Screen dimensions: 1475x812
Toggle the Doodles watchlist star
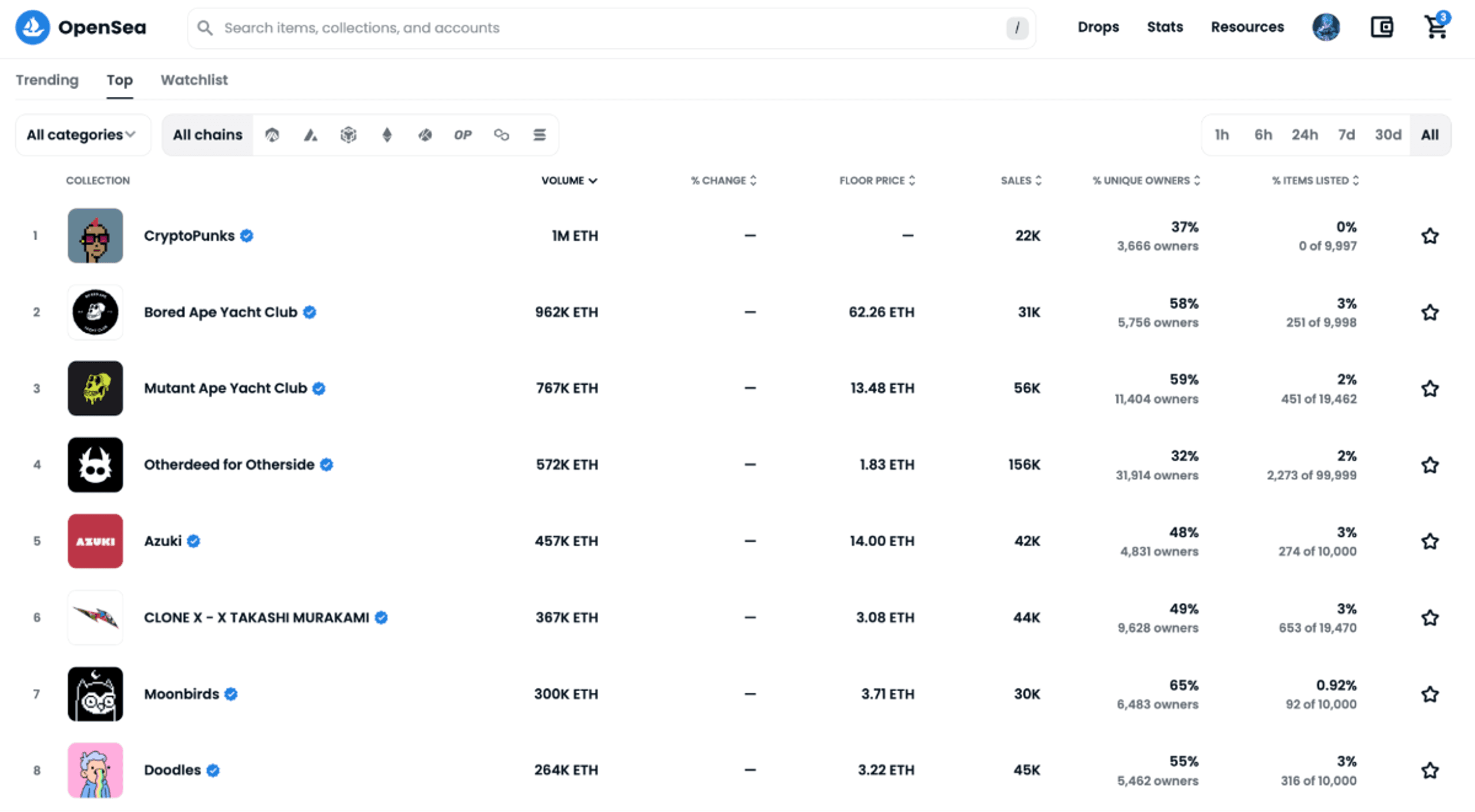[x=1429, y=770]
